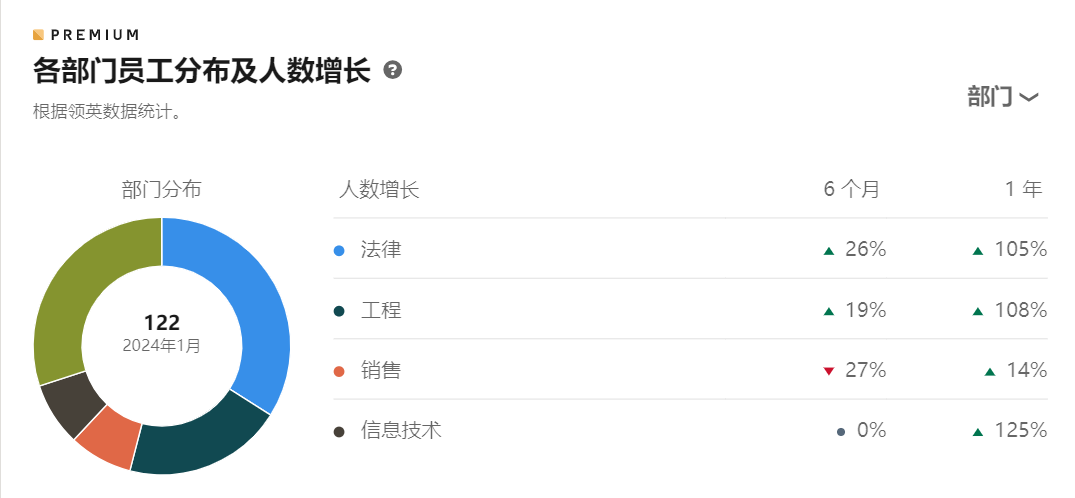Click the help question mark icon
This screenshot has height=498, width=1075.
click(393, 70)
